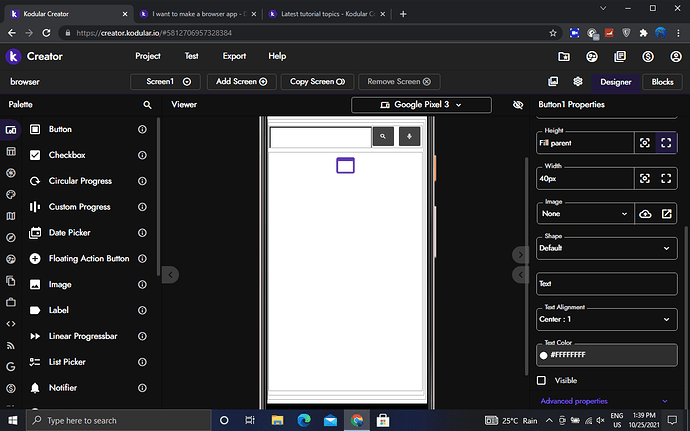Show info for Linear Progressbar component

click(142, 336)
